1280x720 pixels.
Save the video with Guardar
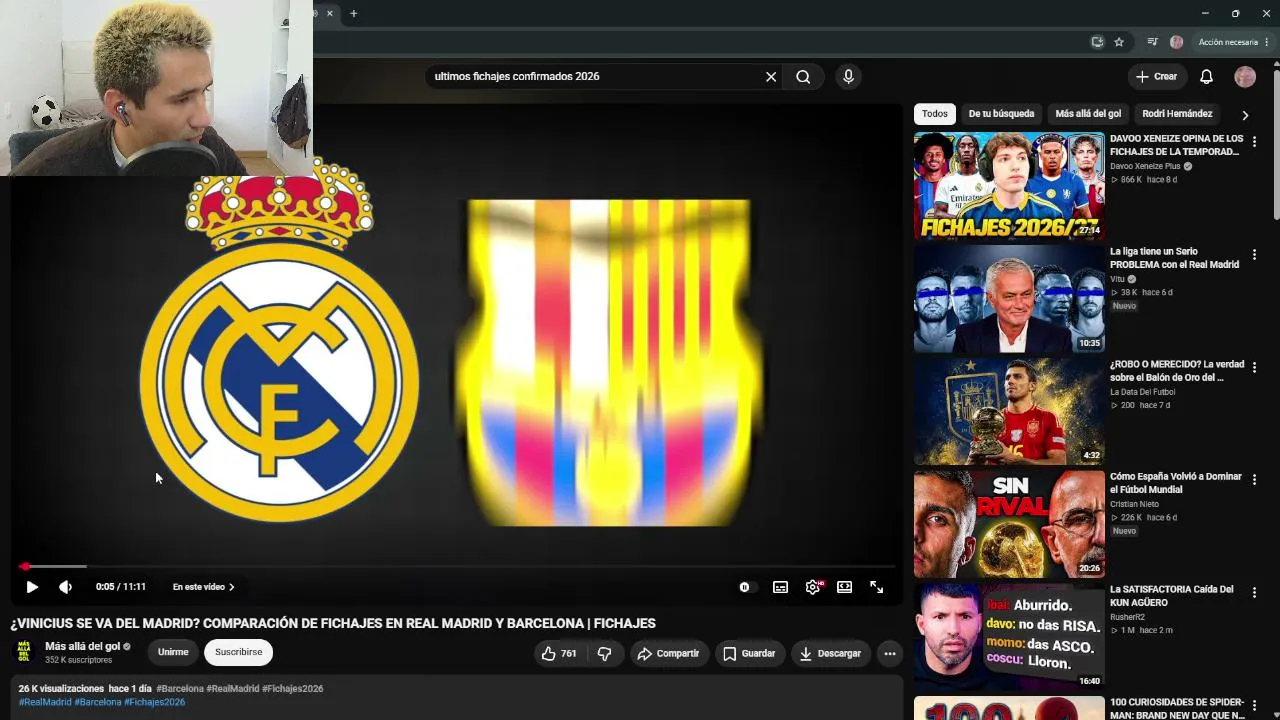pos(749,653)
